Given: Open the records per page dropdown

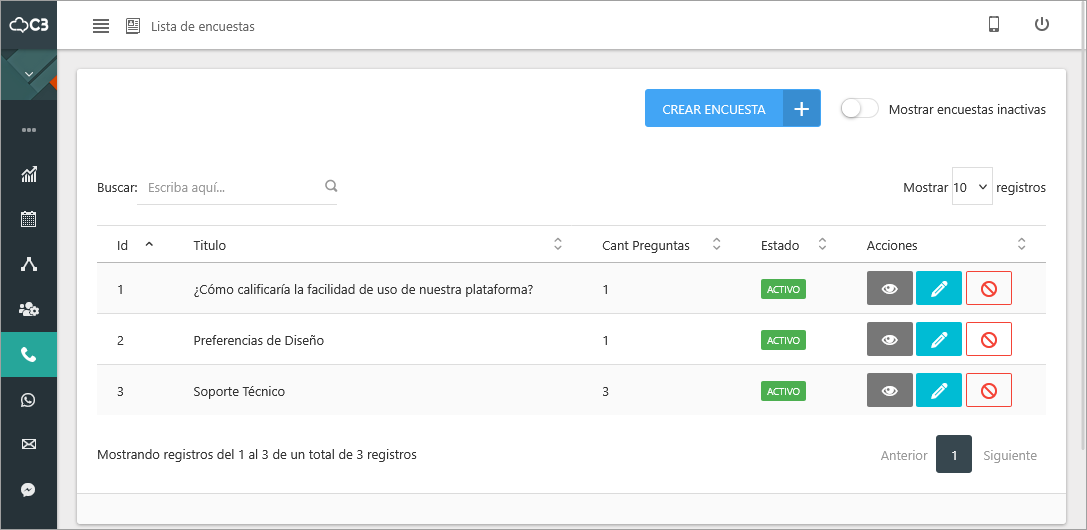Looking at the screenshot, I should [x=971, y=187].
